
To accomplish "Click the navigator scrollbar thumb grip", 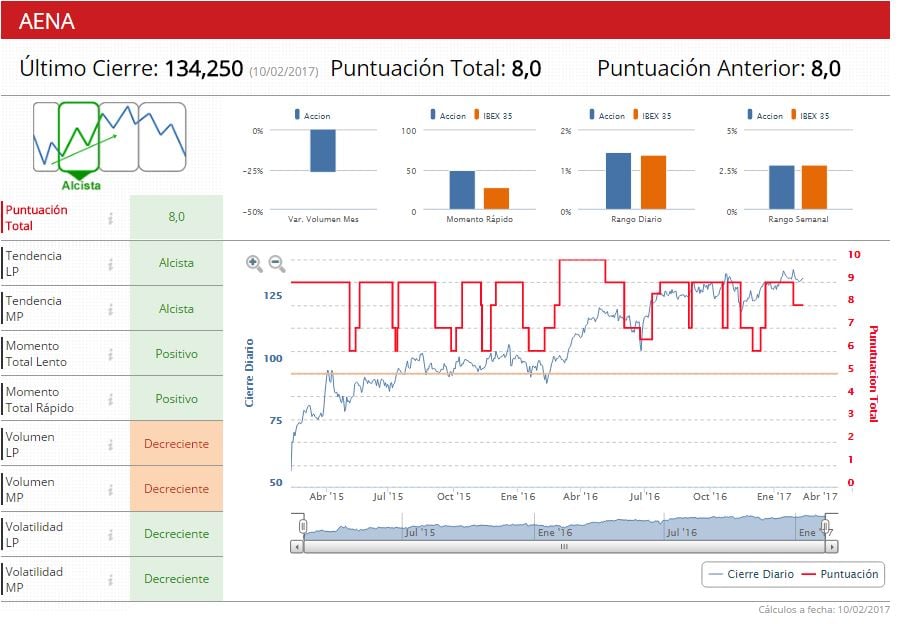I will [564, 547].
